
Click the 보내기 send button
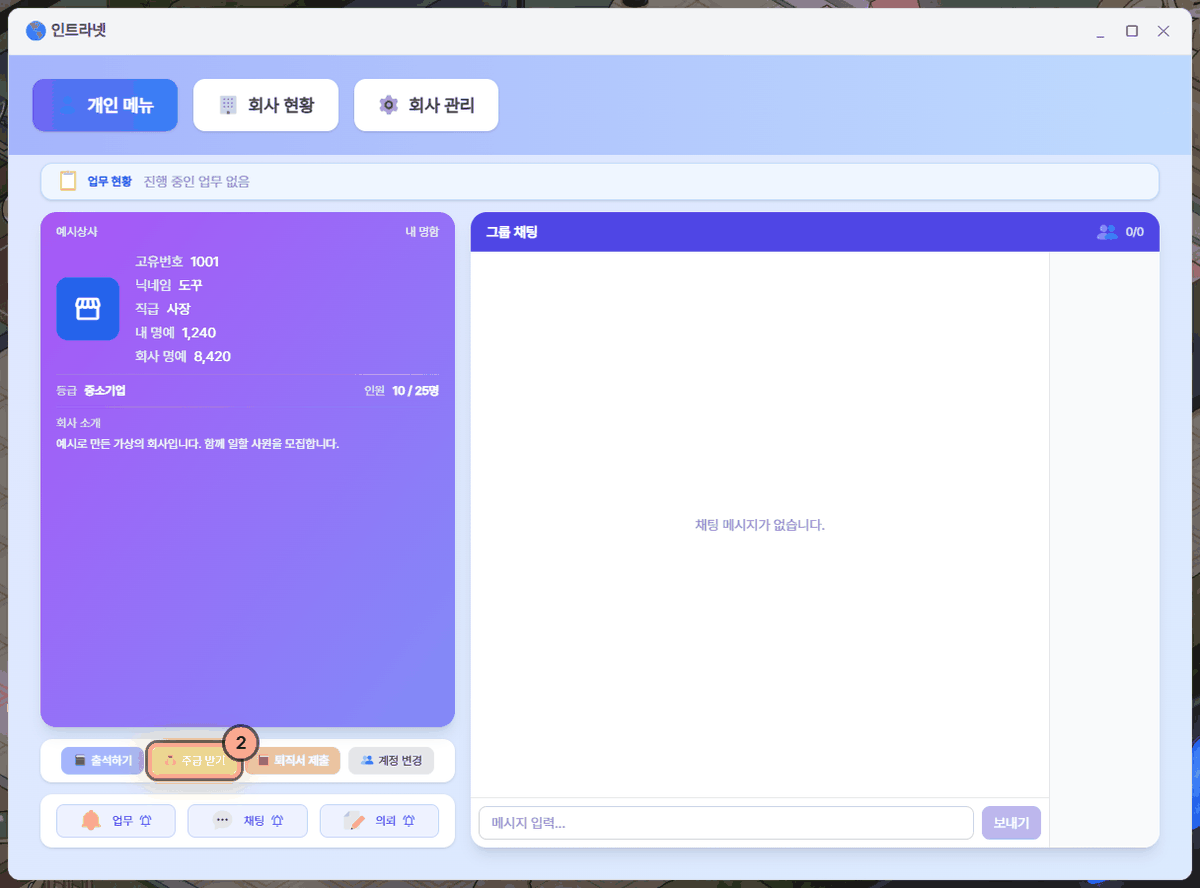pyautogui.click(x=1012, y=823)
